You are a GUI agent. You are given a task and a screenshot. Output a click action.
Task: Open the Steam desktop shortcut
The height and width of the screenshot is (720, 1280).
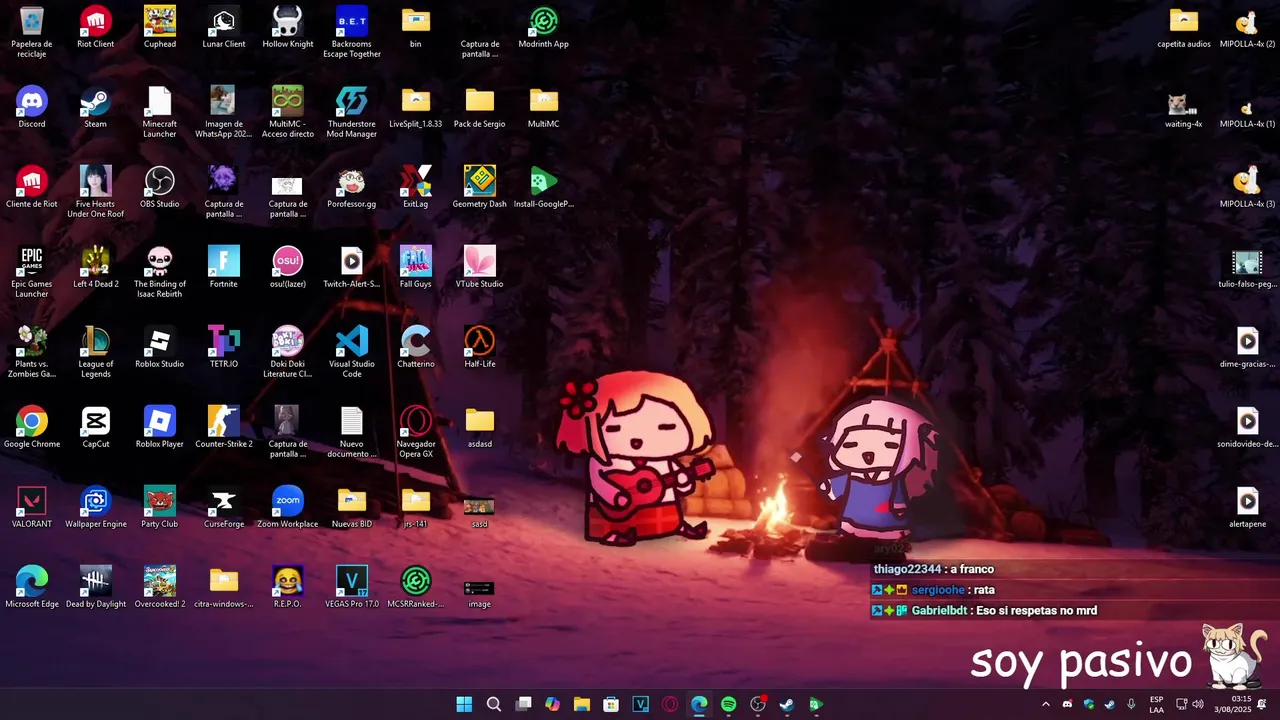click(96, 107)
